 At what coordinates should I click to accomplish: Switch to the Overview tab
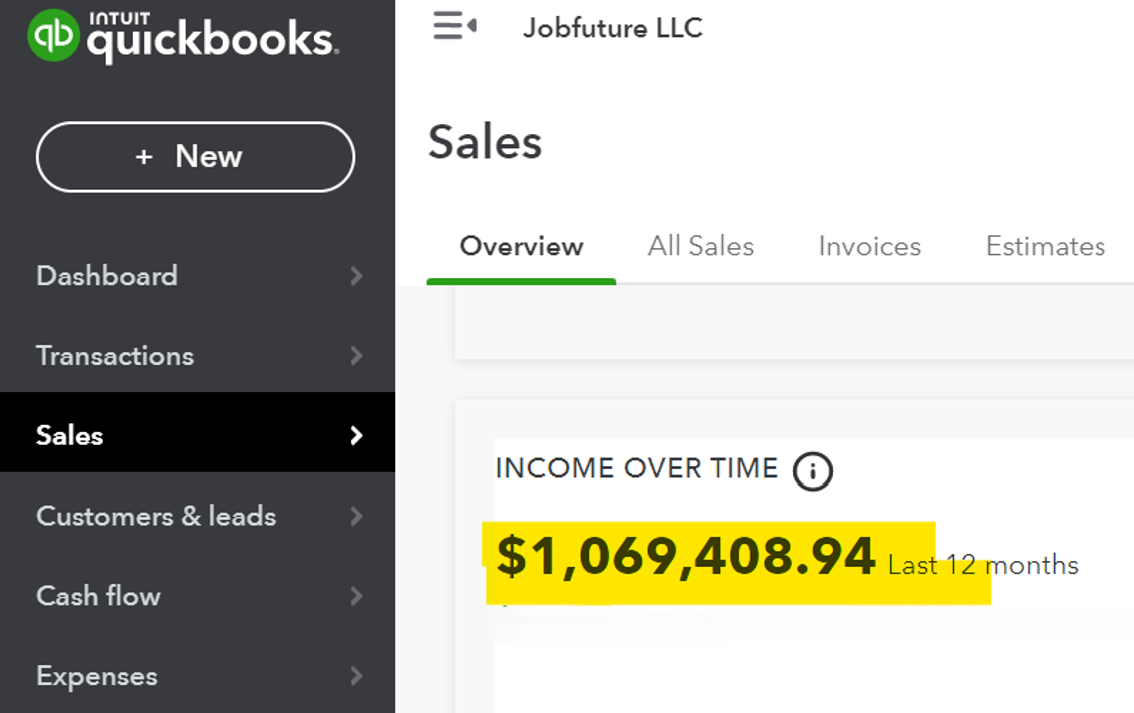pos(521,246)
